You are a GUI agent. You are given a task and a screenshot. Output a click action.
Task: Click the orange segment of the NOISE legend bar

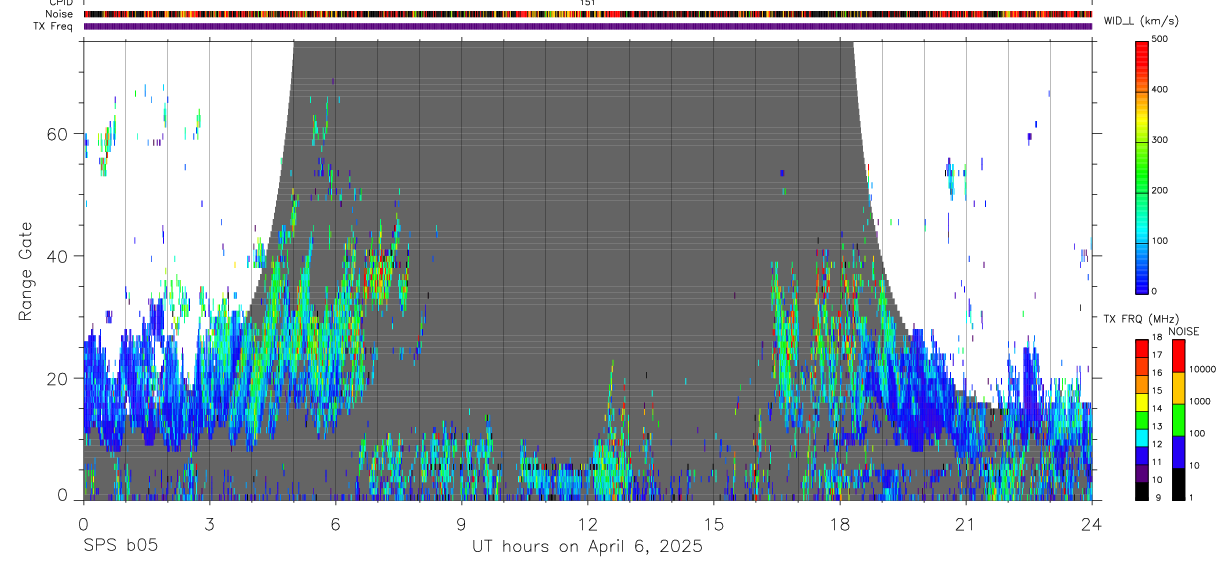(1178, 388)
